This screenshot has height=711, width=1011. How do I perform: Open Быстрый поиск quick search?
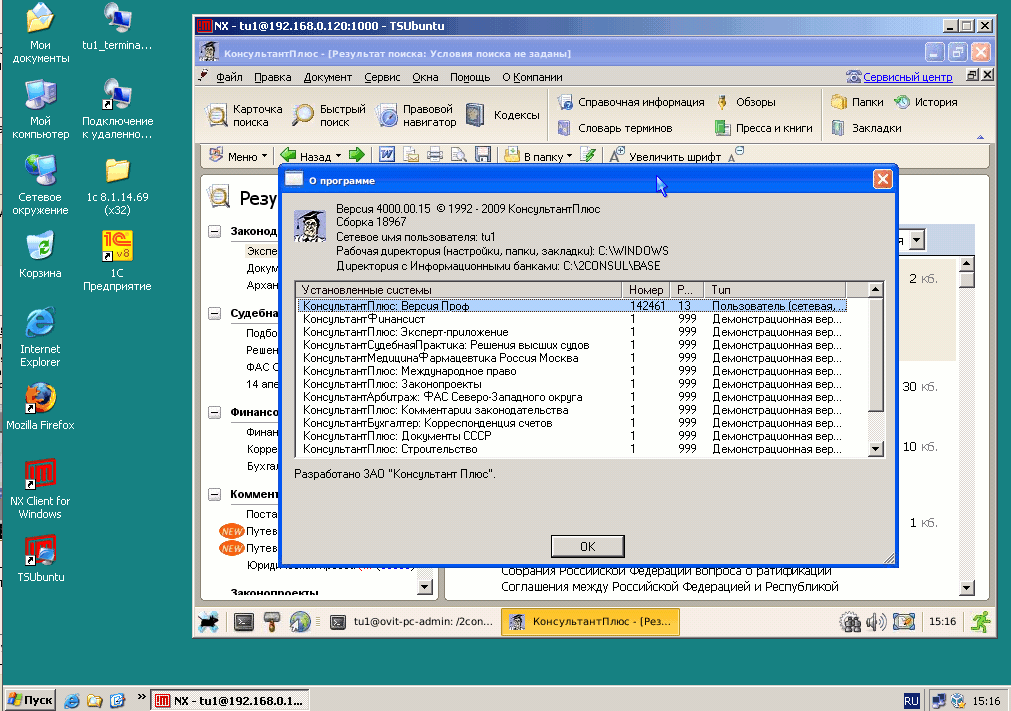click(x=329, y=115)
